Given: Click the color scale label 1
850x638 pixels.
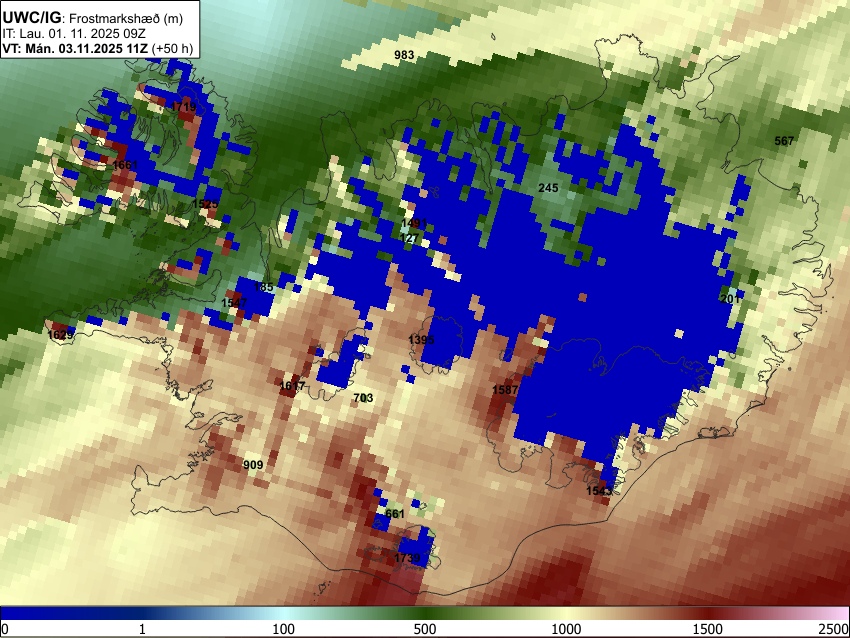Looking at the screenshot, I should click(x=142, y=629).
